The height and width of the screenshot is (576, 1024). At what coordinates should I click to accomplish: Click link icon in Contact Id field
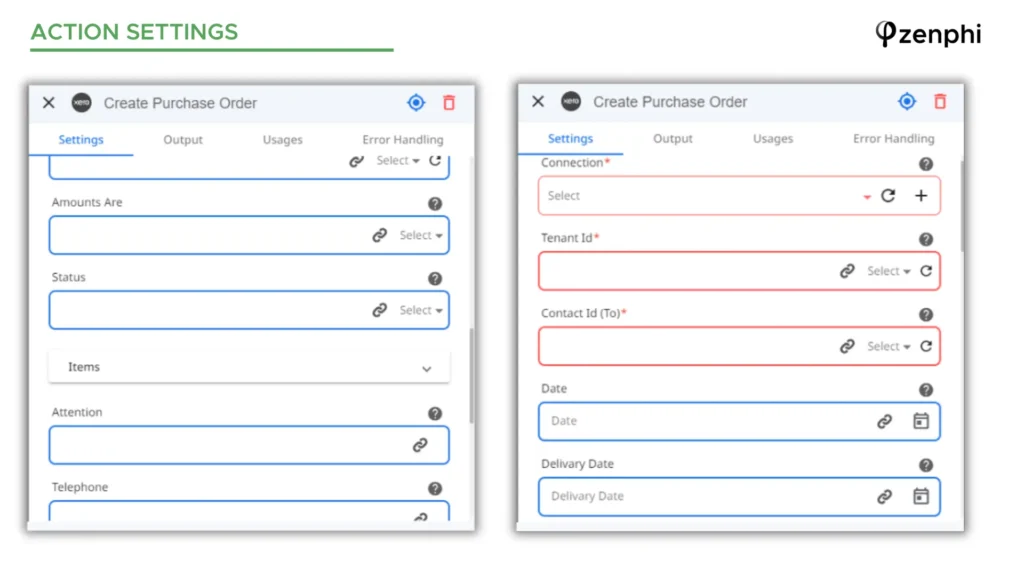pyautogui.click(x=847, y=346)
